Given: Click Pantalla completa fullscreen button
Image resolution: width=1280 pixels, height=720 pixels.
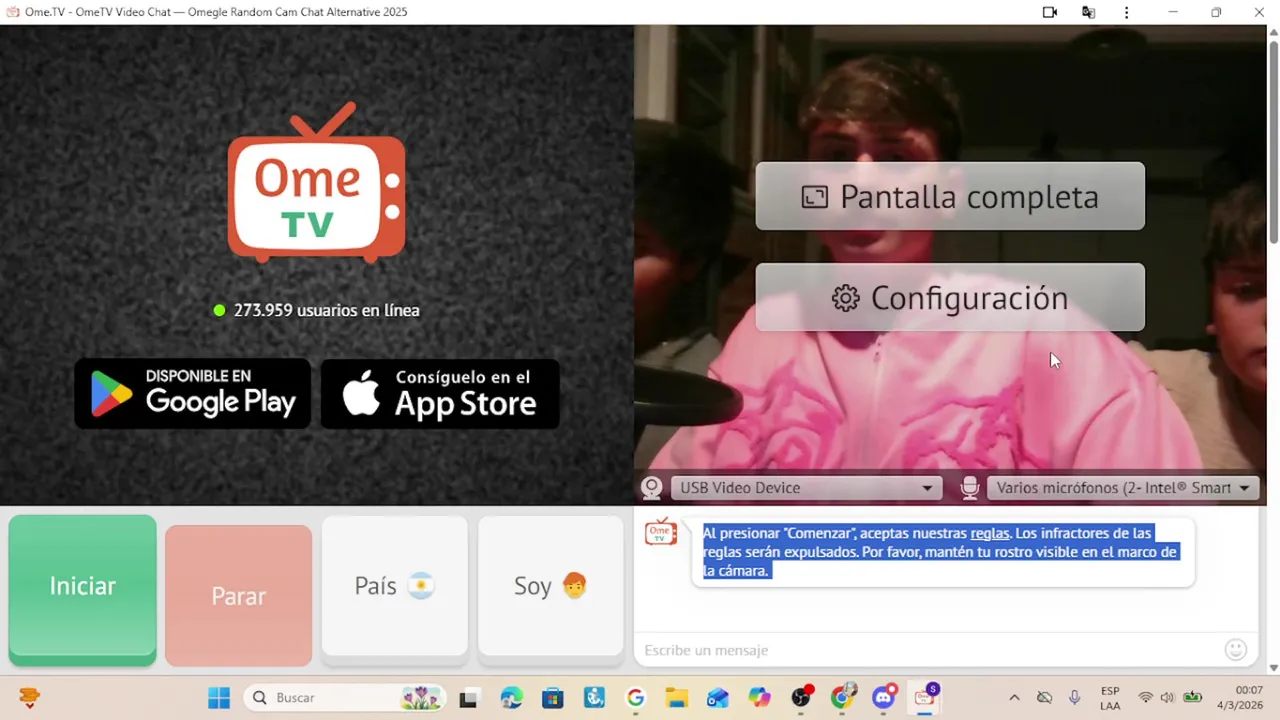Looking at the screenshot, I should (x=950, y=196).
